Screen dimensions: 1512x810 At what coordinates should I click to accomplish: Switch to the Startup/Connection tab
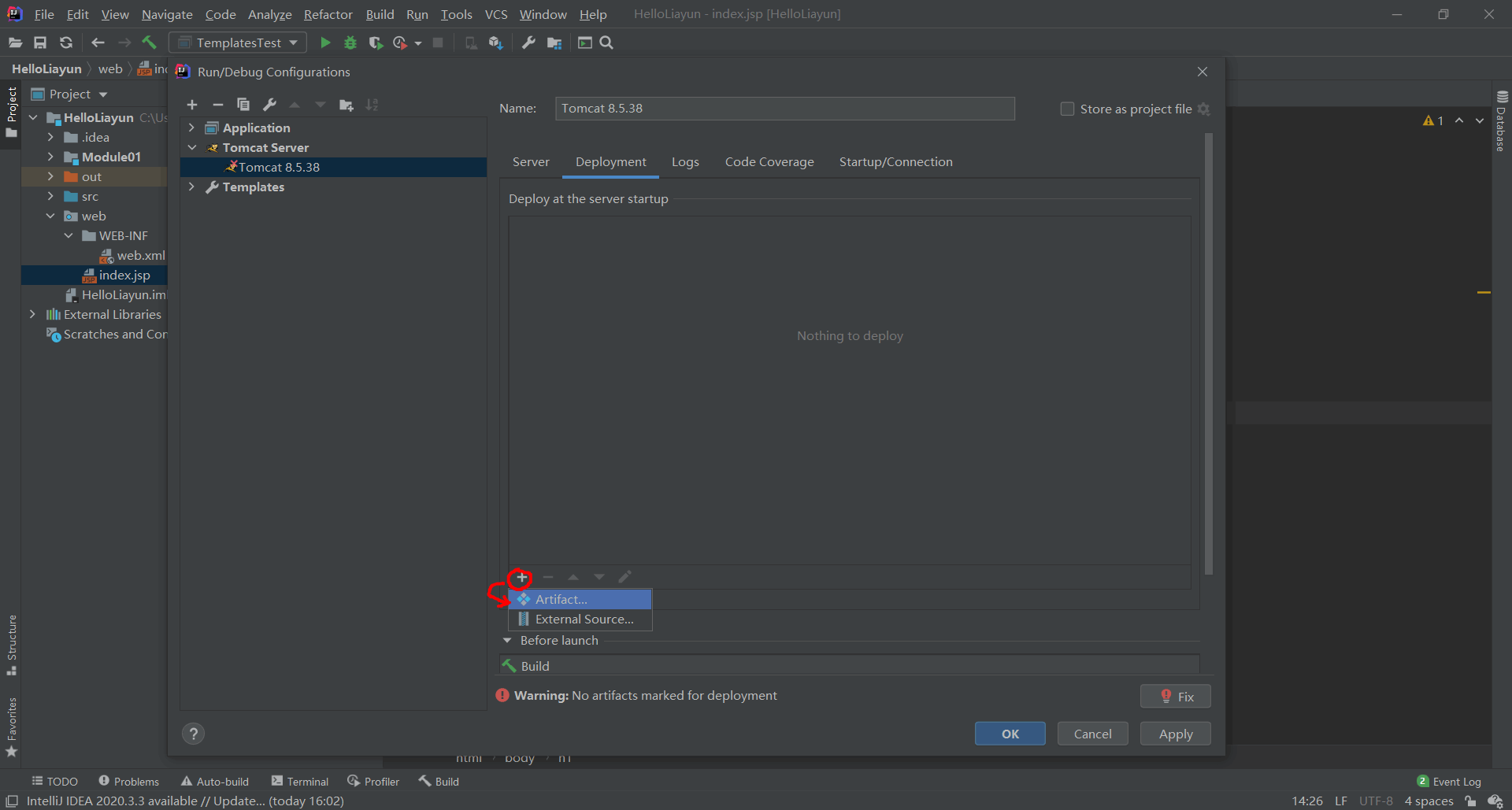tap(895, 161)
